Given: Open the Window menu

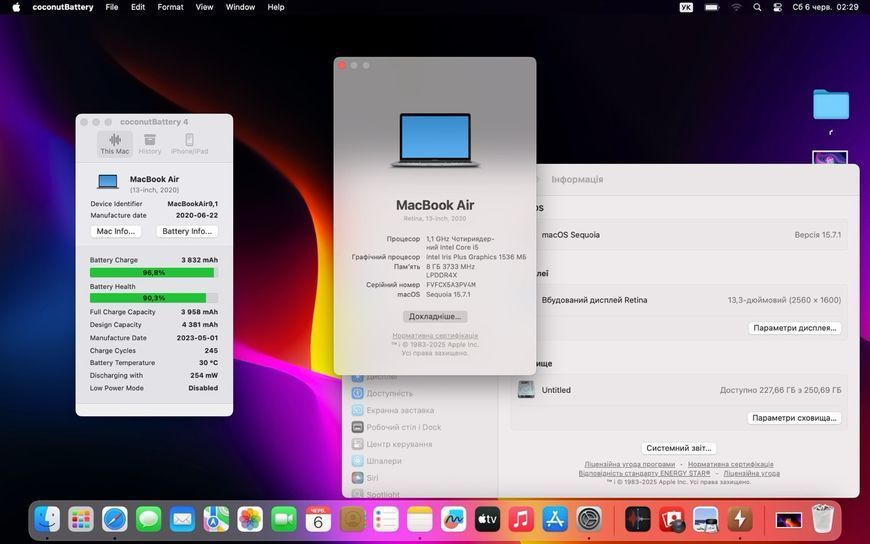Looking at the screenshot, I should click(x=240, y=7).
